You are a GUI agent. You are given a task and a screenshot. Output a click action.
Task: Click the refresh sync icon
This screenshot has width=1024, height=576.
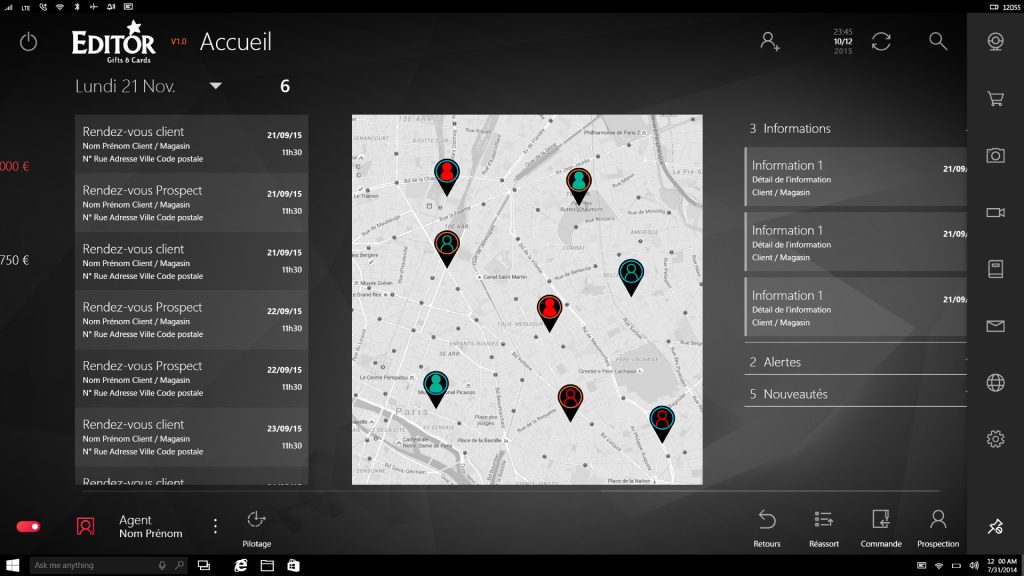[x=881, y=41]
